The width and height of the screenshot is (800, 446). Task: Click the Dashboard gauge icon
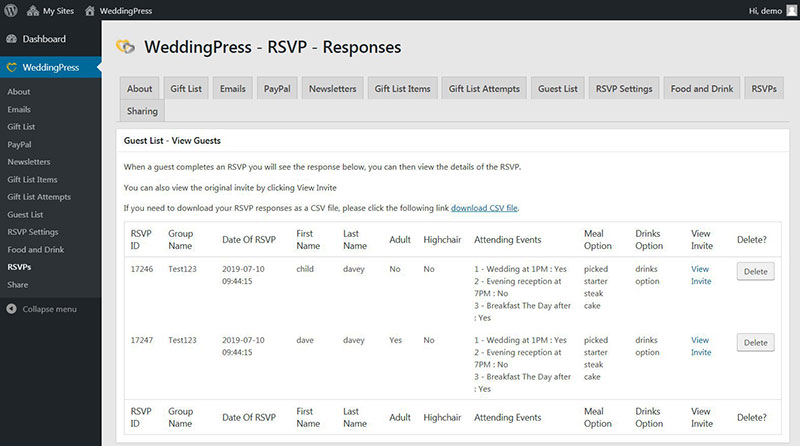coord(11,39)
